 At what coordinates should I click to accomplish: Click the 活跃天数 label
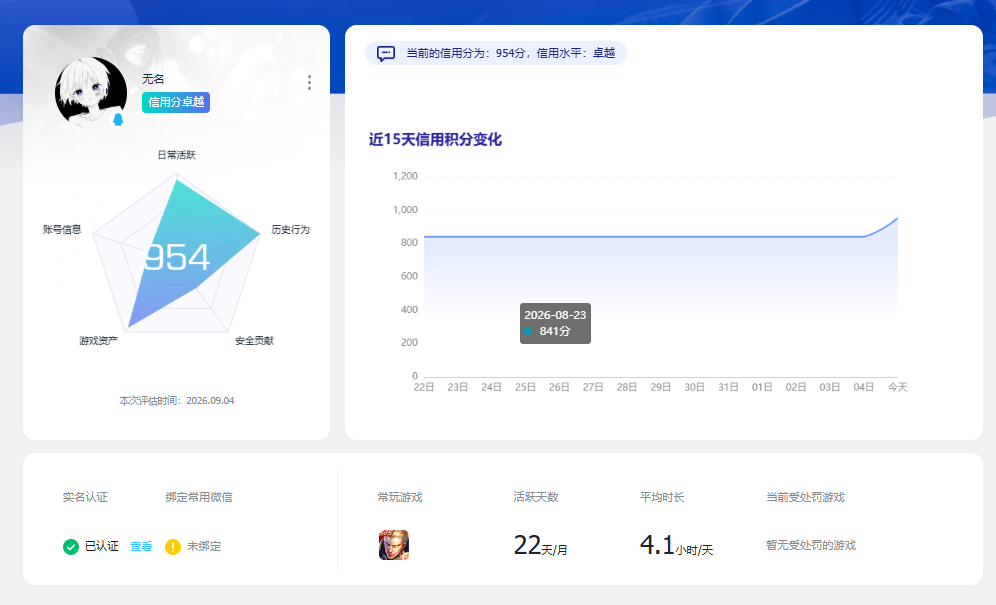tap(535, 497)
